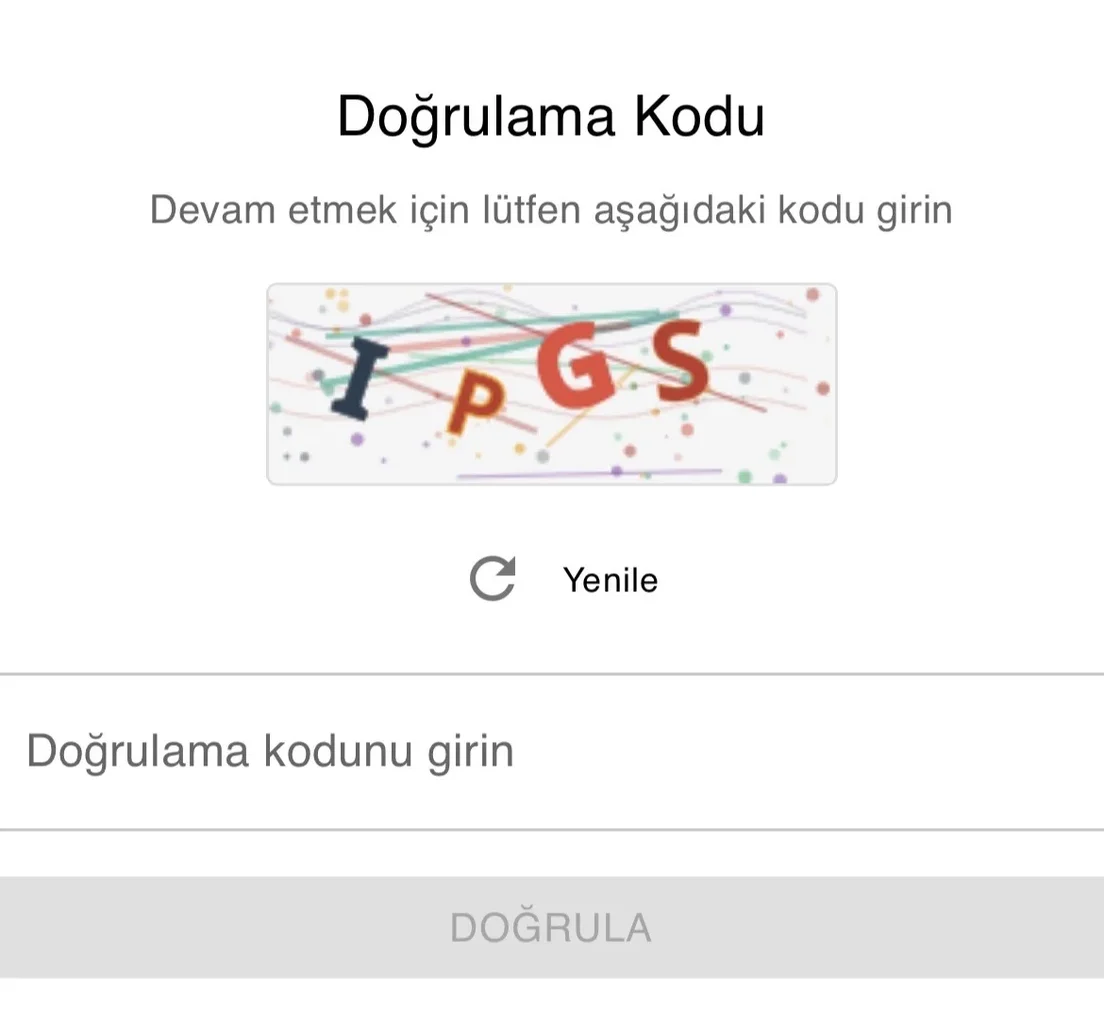Focus the Doğrulama kodunu girin input field

pos(552,751)
